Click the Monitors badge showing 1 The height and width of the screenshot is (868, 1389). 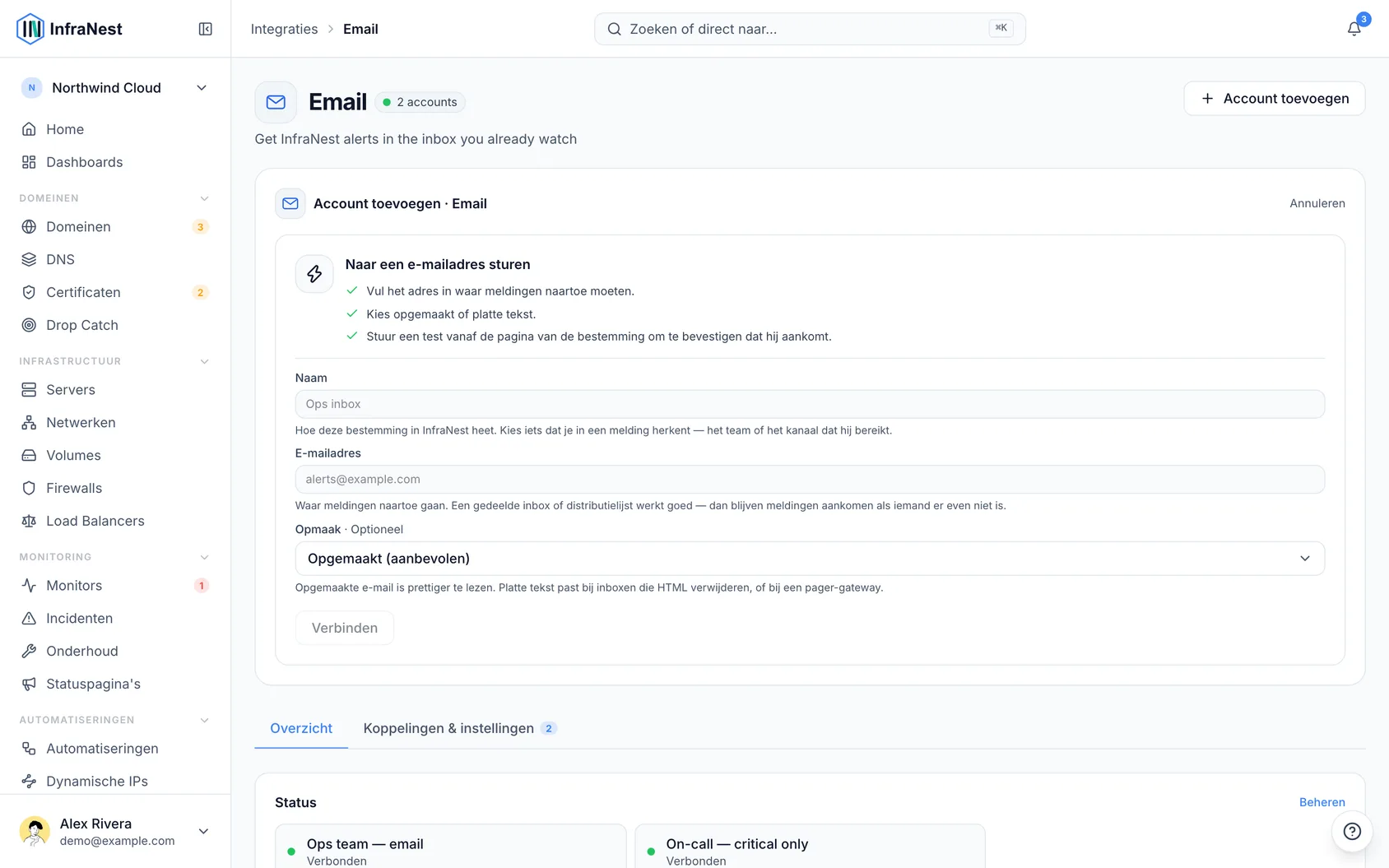click(x=201, y=586)
